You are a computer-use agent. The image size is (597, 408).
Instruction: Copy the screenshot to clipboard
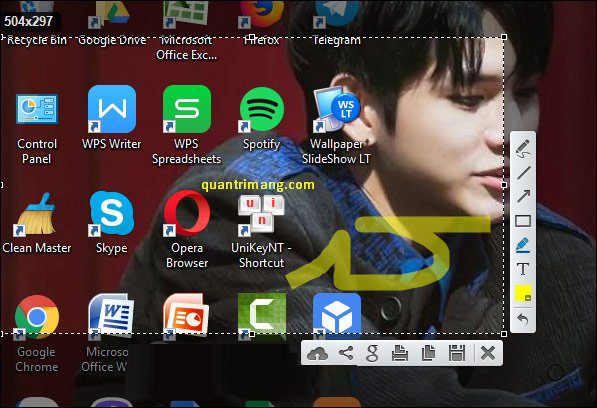[428, 353]
